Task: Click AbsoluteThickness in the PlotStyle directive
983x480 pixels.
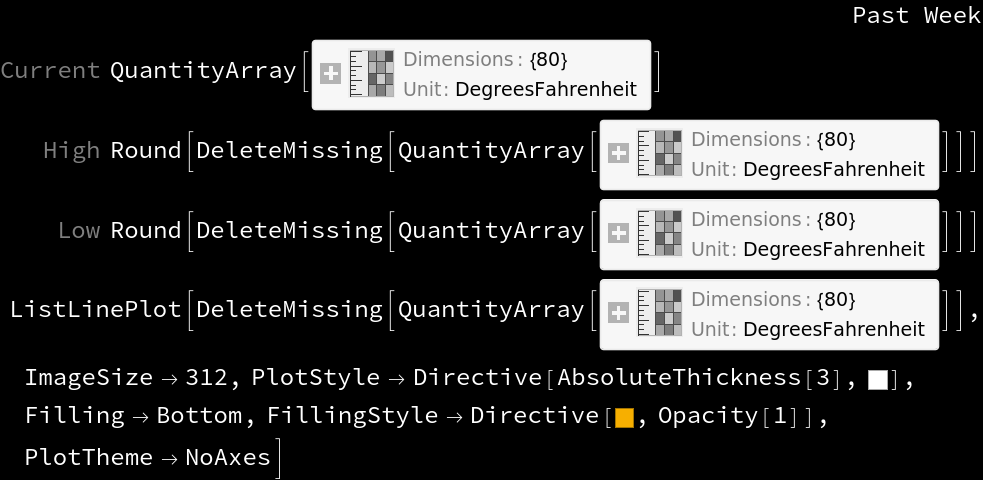Action: click(x=680, y=378)
